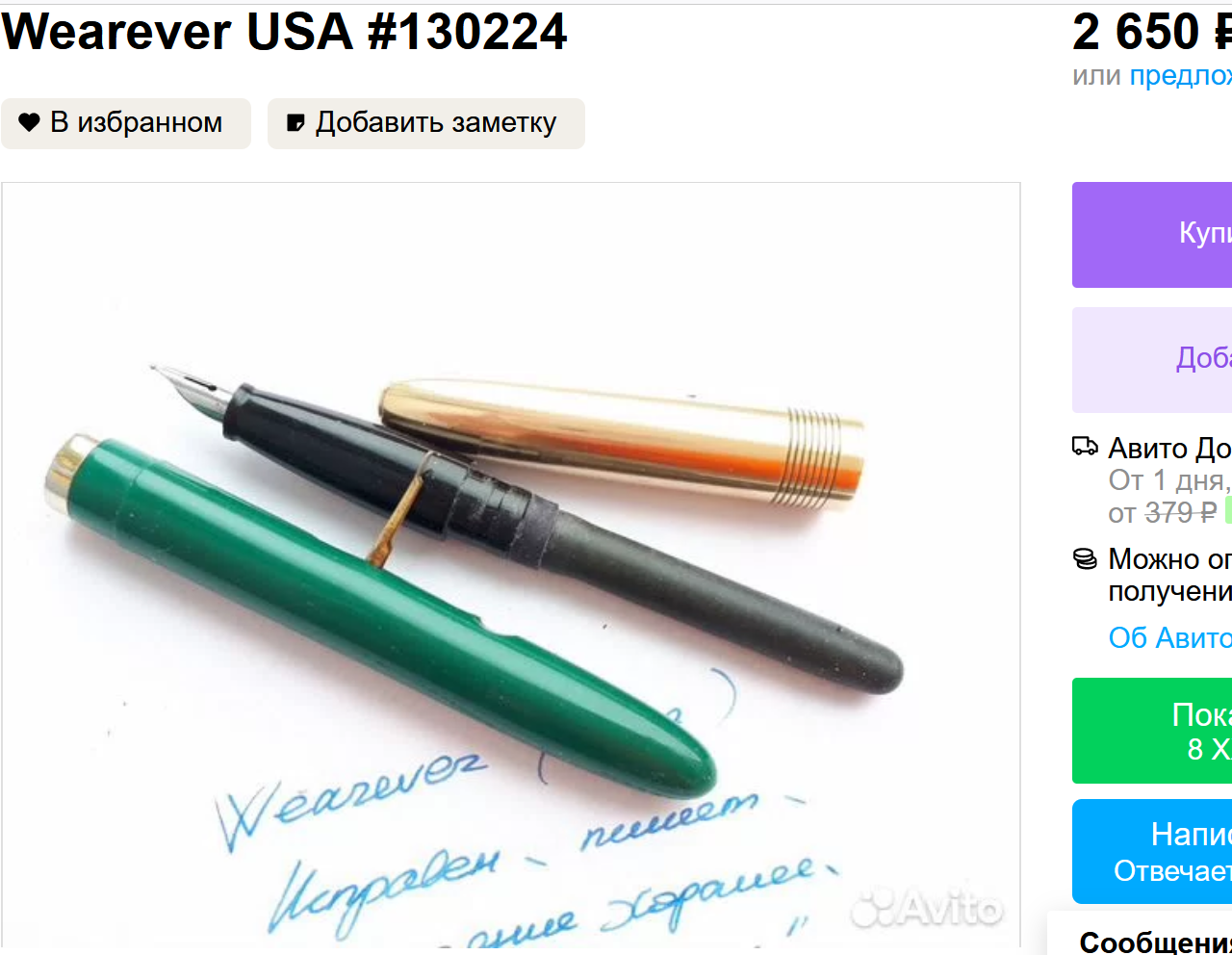Expand the Сообщения messages panel
The image size is (1232, 955).
1155,942
